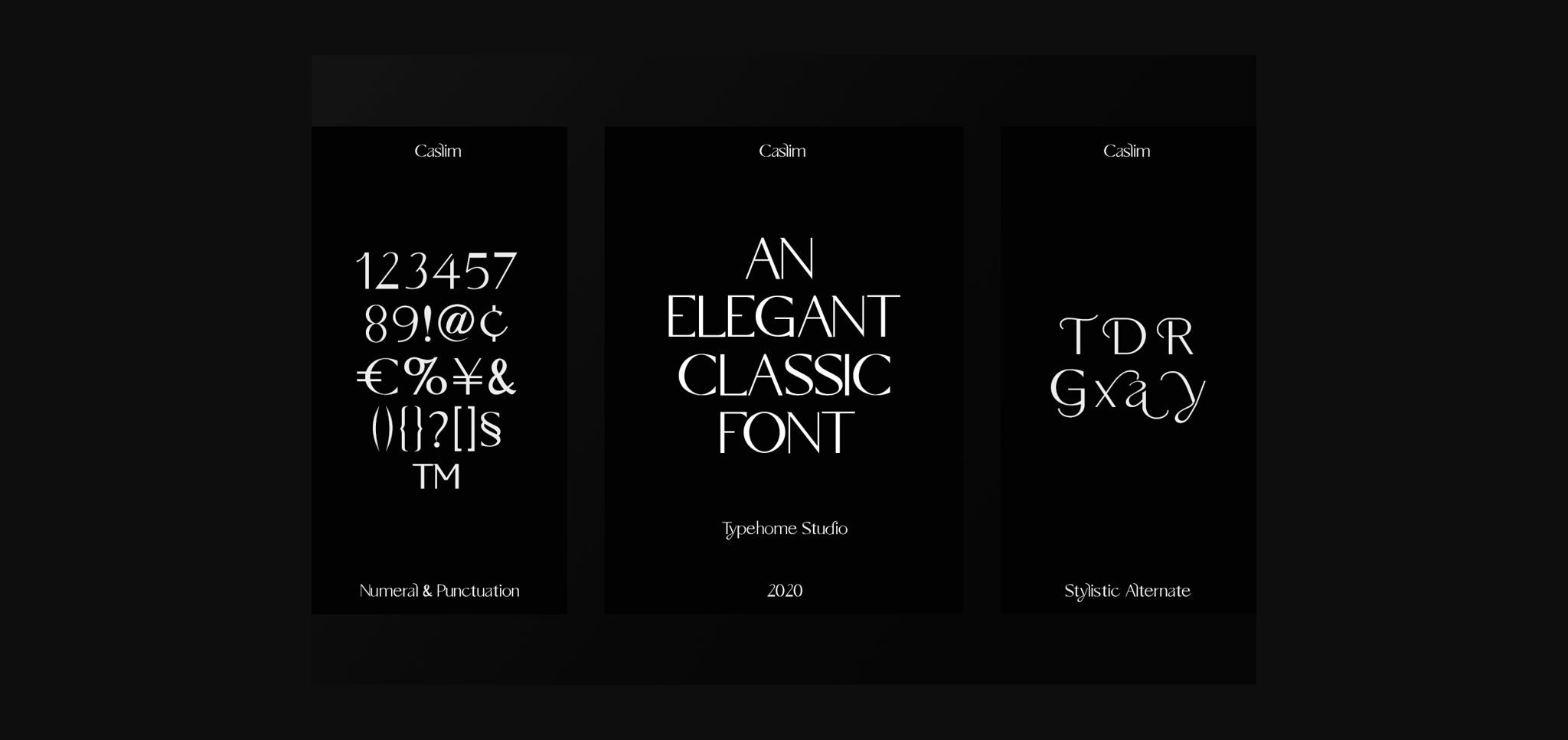
Task: Click the '89!@¢' glyph row
Action: point(436,324)
